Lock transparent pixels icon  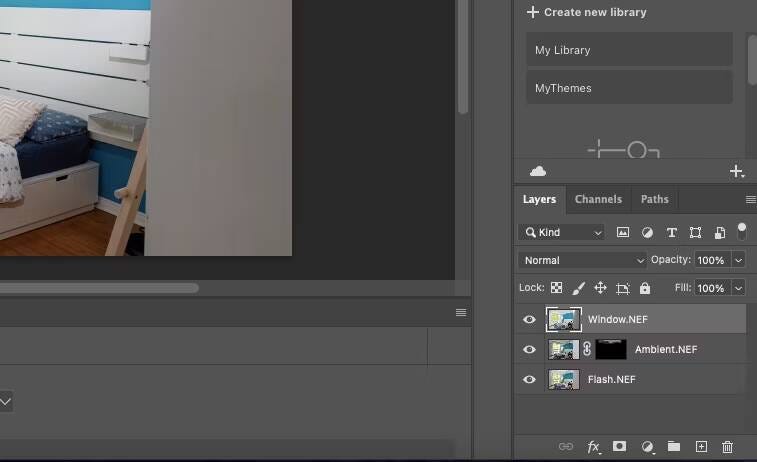coord(557,288)
